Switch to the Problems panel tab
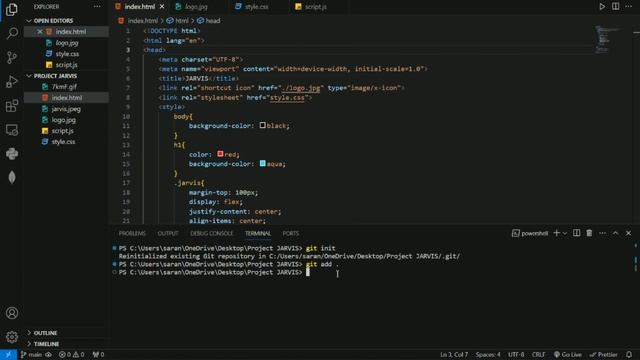640x360 pixels. pyautogui.click(x=132, y=233)
